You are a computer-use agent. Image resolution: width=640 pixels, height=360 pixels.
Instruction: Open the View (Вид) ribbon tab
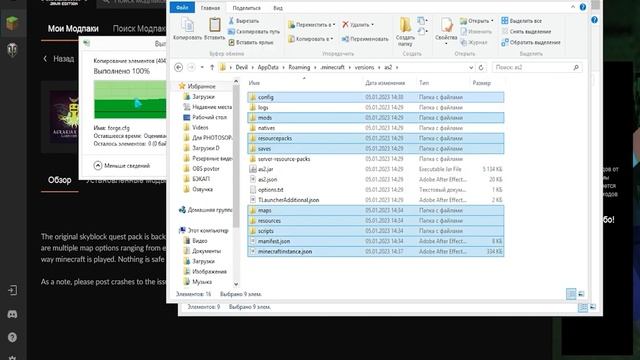[278, 8]
